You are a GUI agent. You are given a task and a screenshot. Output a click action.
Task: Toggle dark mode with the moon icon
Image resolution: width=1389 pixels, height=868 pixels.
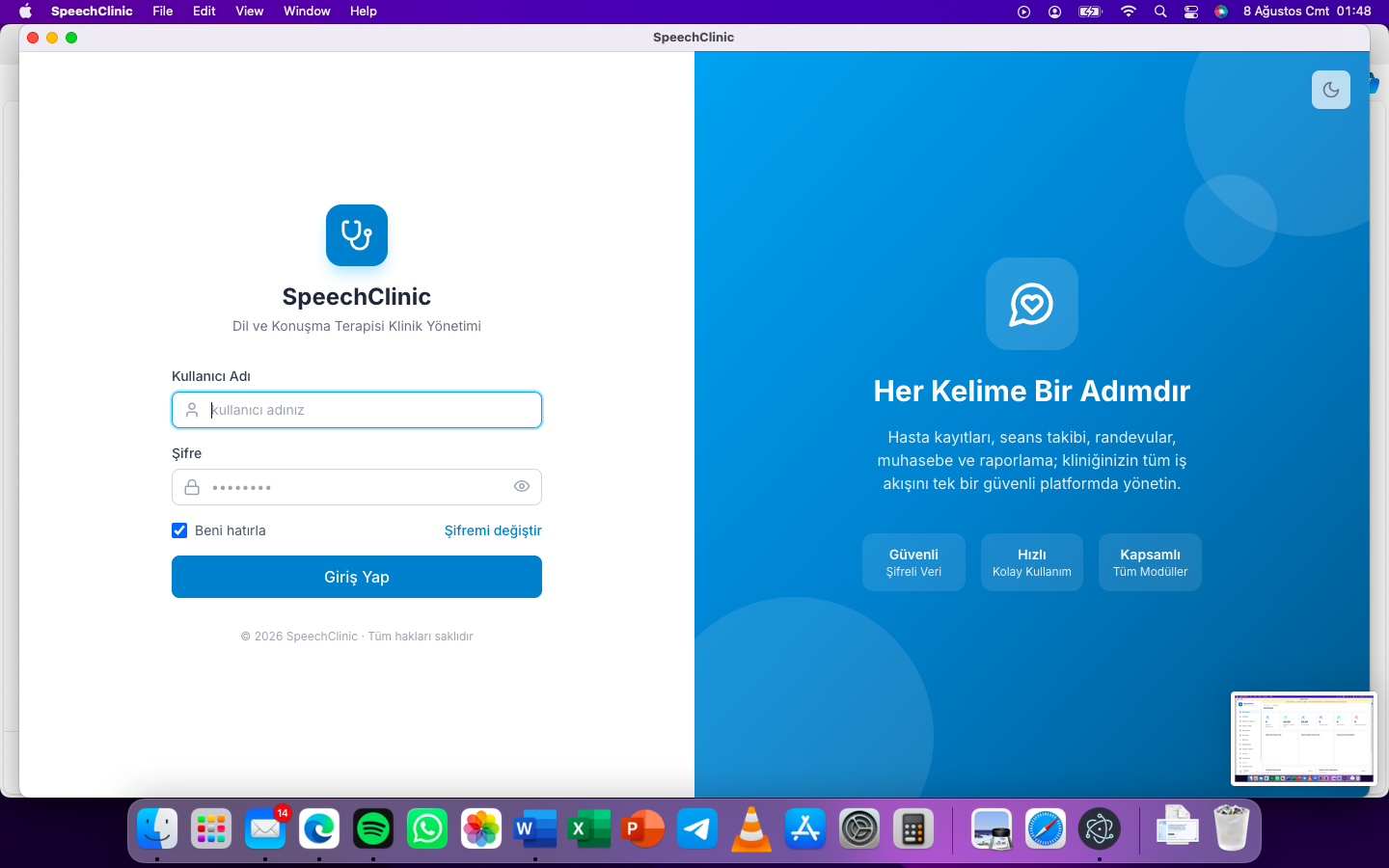click(1331, 90)
